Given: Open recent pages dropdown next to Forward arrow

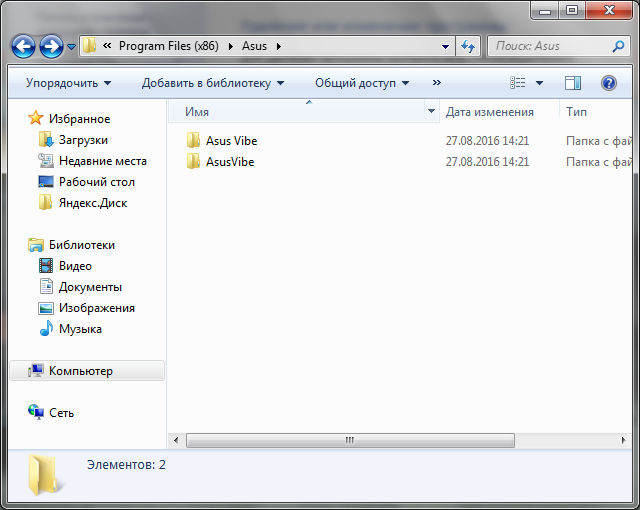Looking at the screenshot, I should tap(71, 47).
